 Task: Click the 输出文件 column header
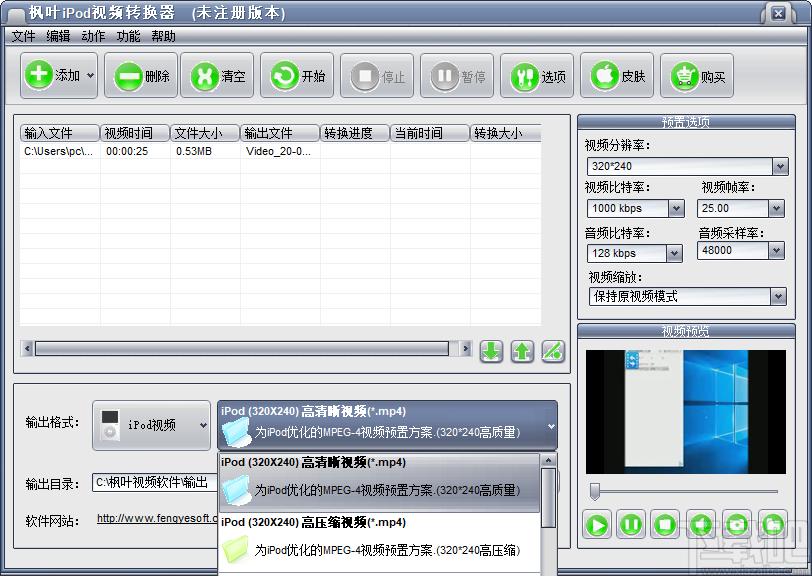(x=280, y=133)
